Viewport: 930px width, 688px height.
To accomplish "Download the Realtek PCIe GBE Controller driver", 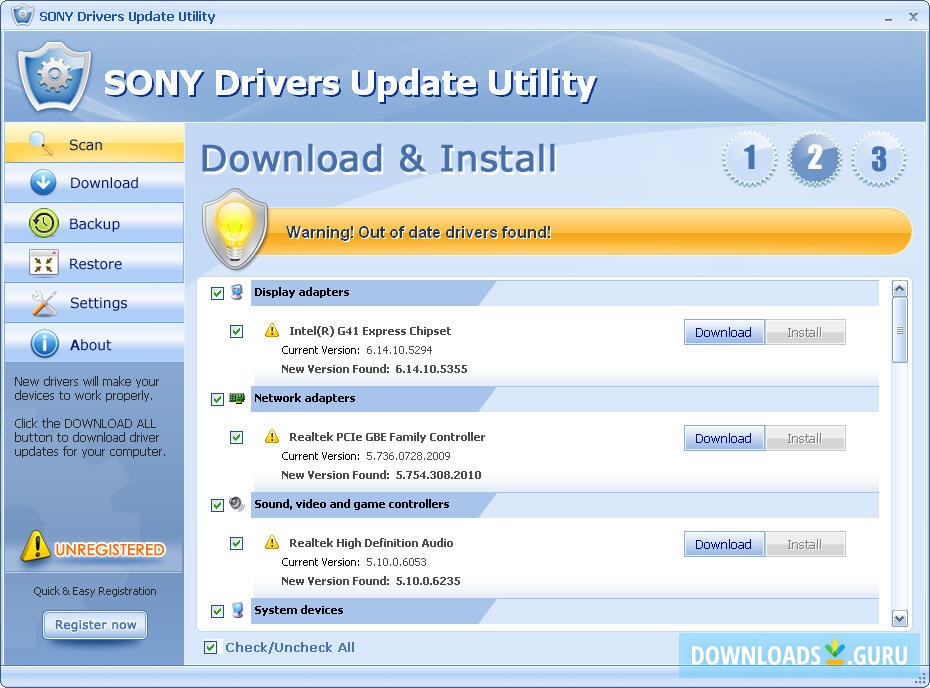I will click(724, 438).
